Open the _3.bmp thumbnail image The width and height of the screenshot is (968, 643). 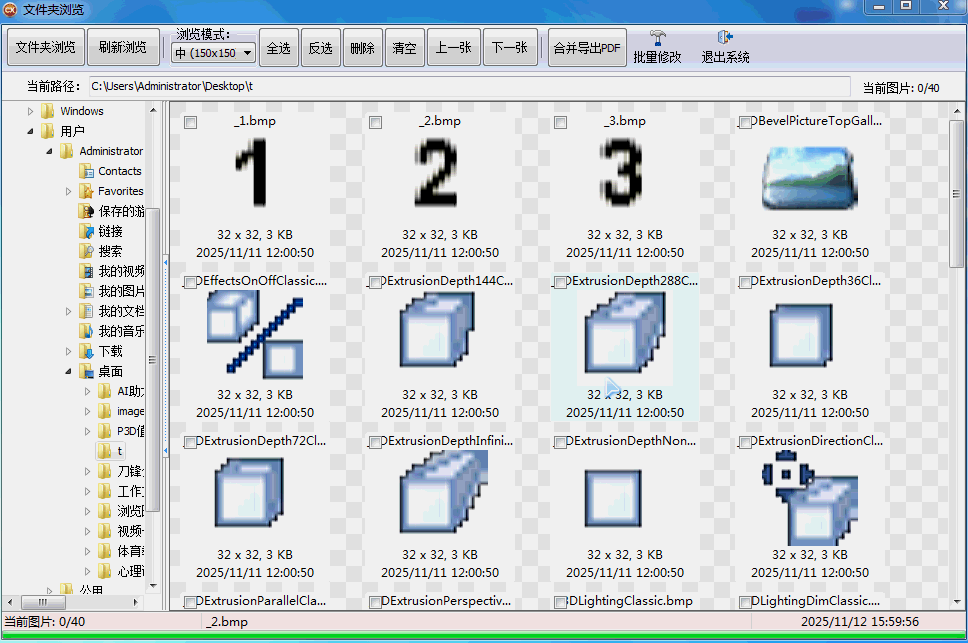pos(622,172)
